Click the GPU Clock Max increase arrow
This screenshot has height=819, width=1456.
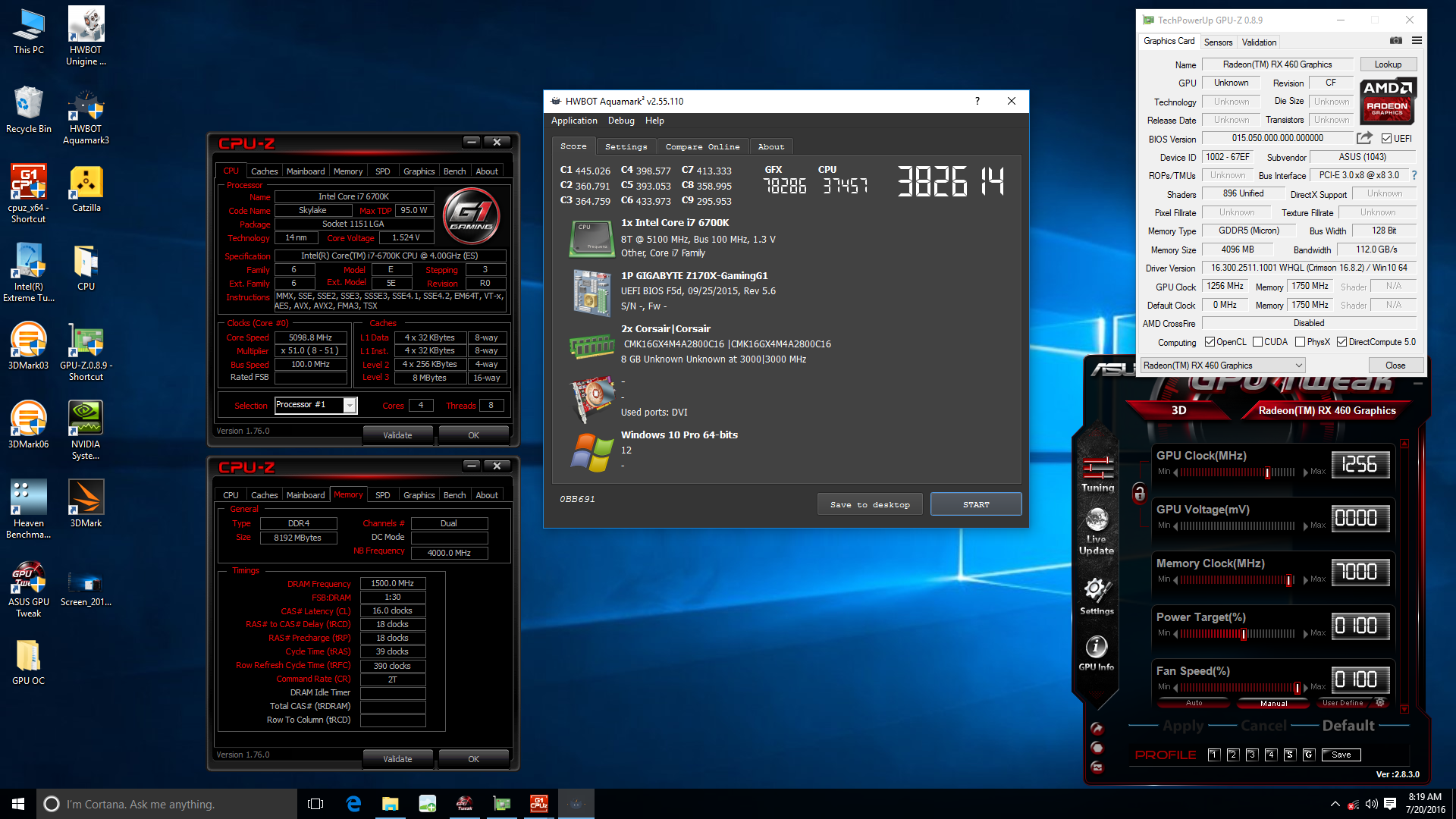coord(1305,472)
